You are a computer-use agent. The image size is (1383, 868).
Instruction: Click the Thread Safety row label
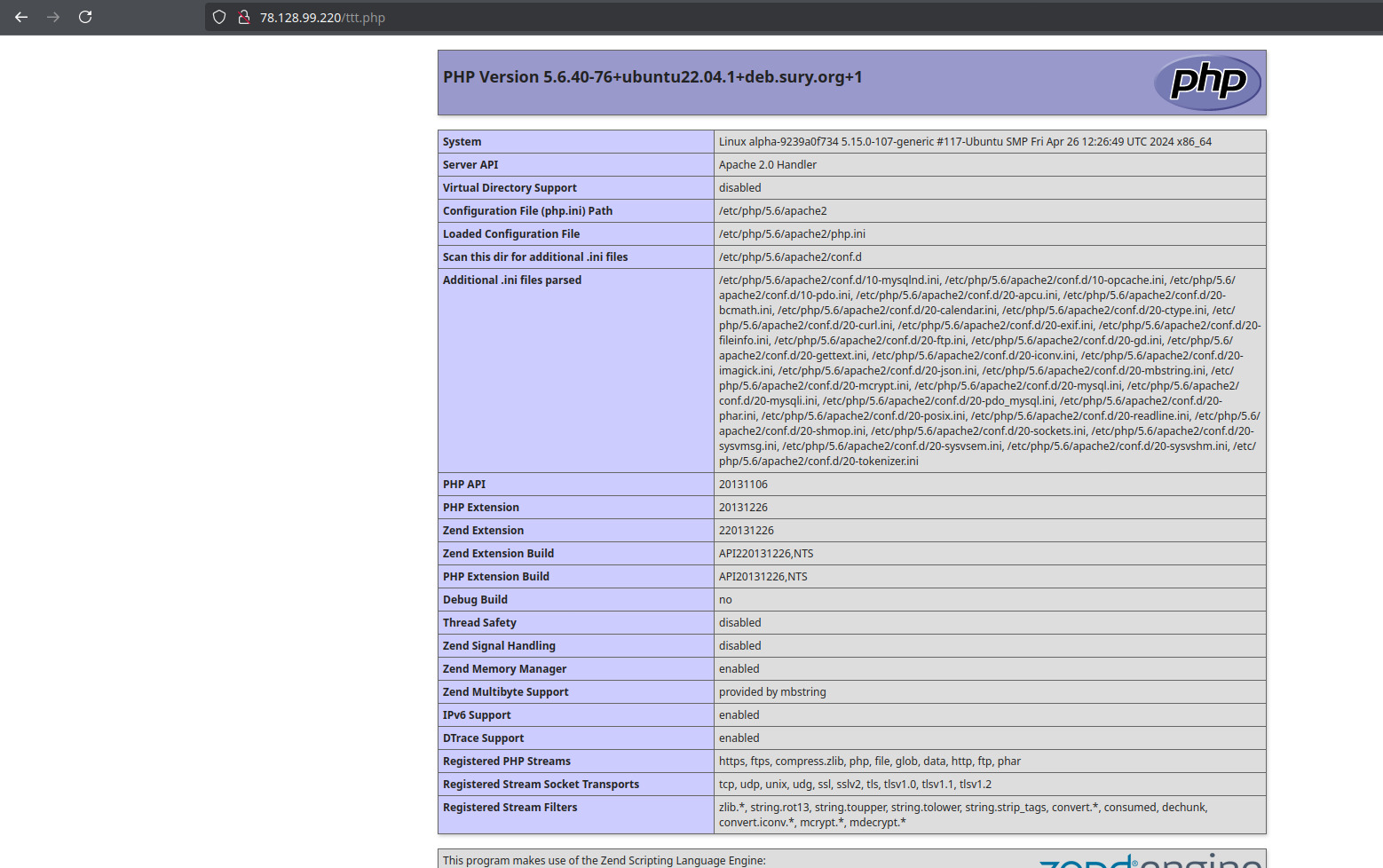pos(479,623)
